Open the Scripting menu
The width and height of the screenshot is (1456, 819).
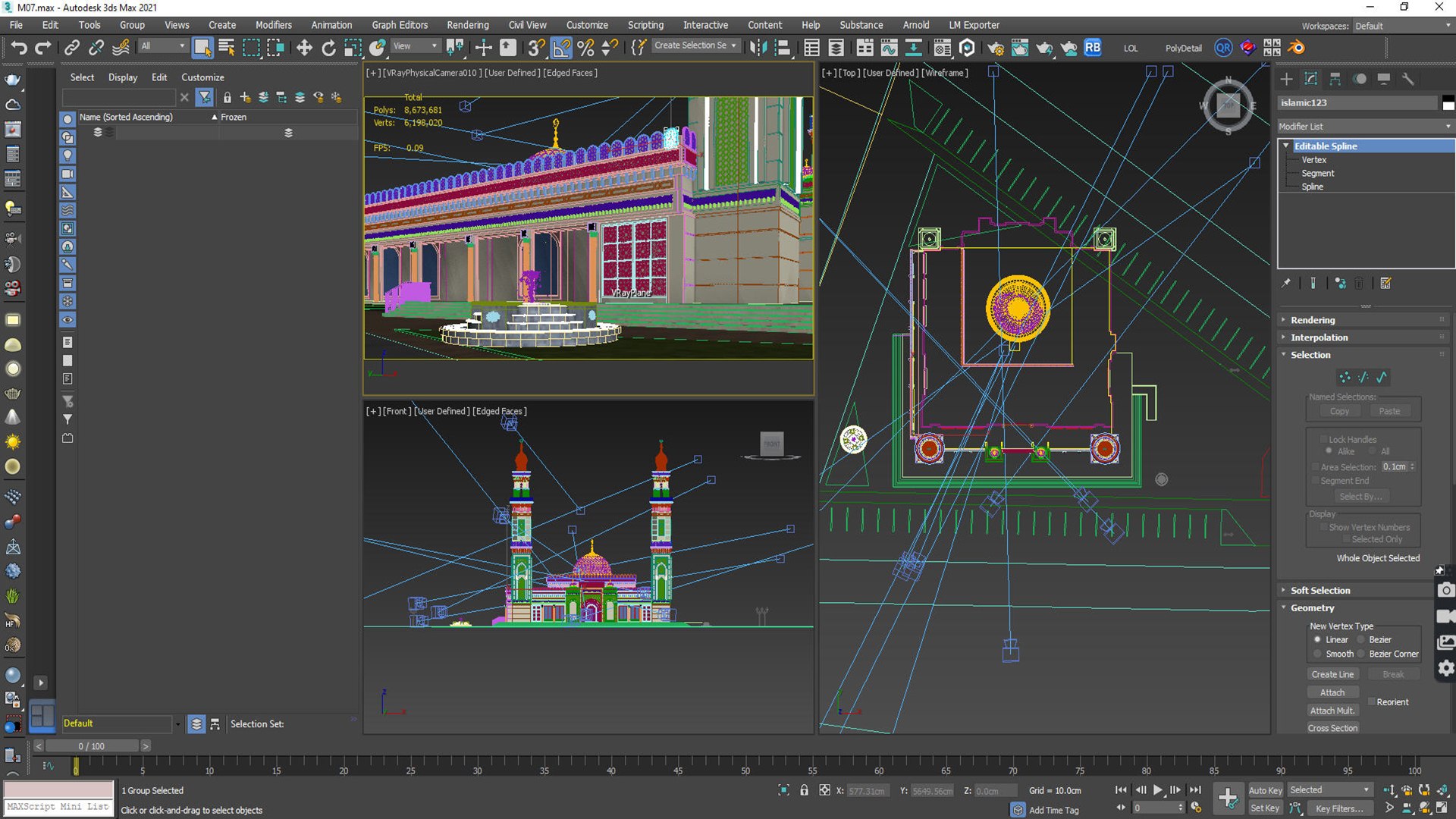[x=645, y=25]
